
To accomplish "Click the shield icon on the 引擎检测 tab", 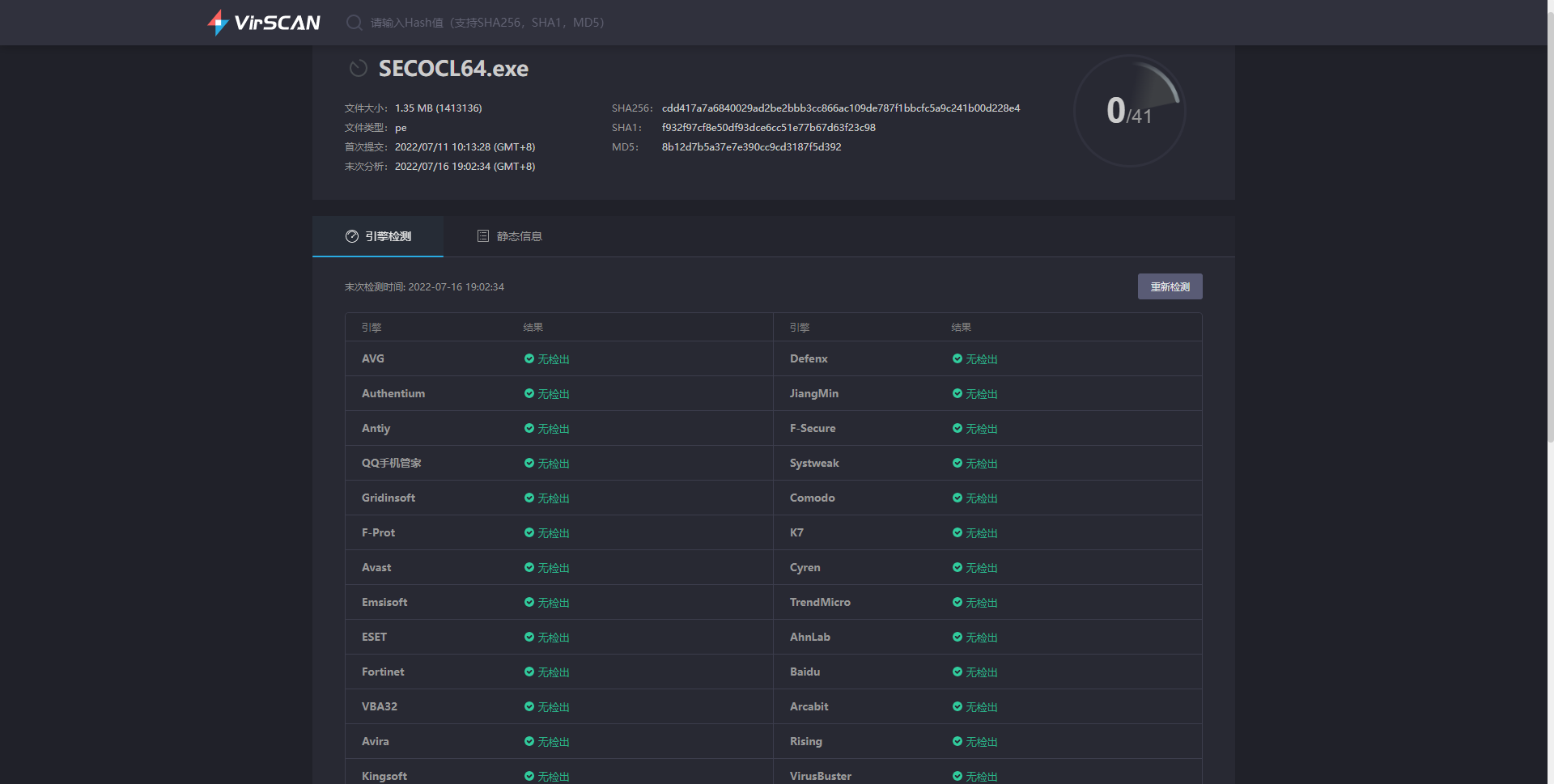I will (351, 236).
